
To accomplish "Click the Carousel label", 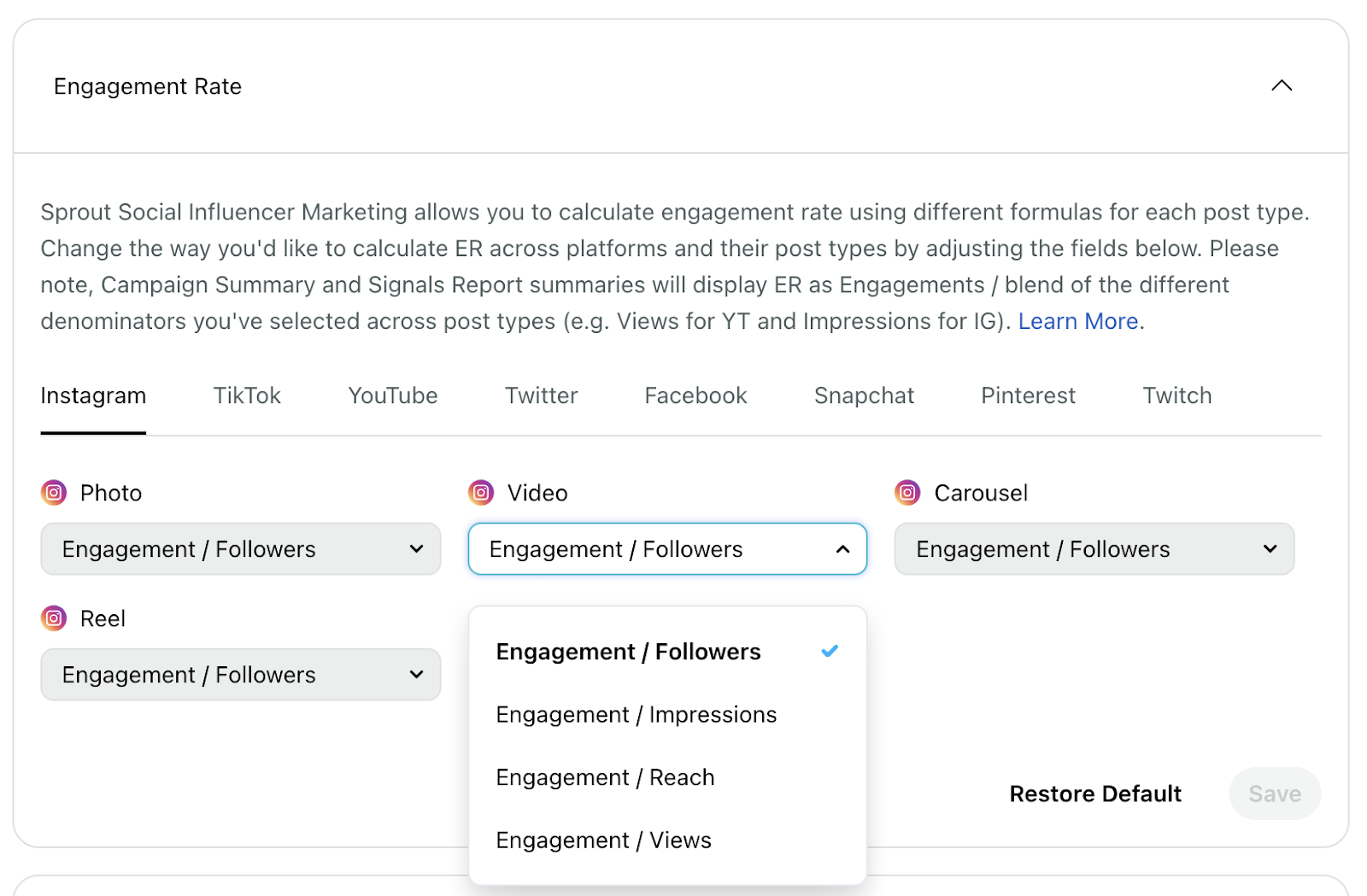I will pyautogui.click(x=981, y=493).
